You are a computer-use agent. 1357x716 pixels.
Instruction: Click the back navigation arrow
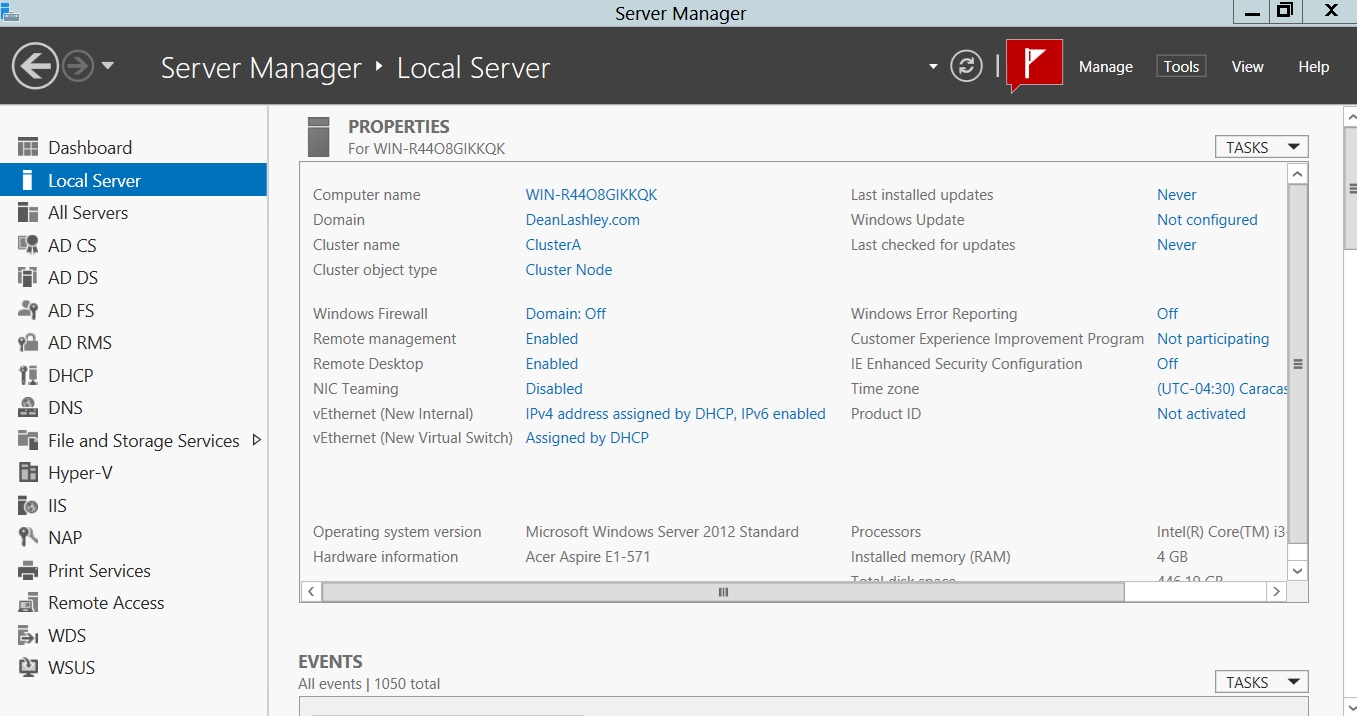tap(35, 67)
